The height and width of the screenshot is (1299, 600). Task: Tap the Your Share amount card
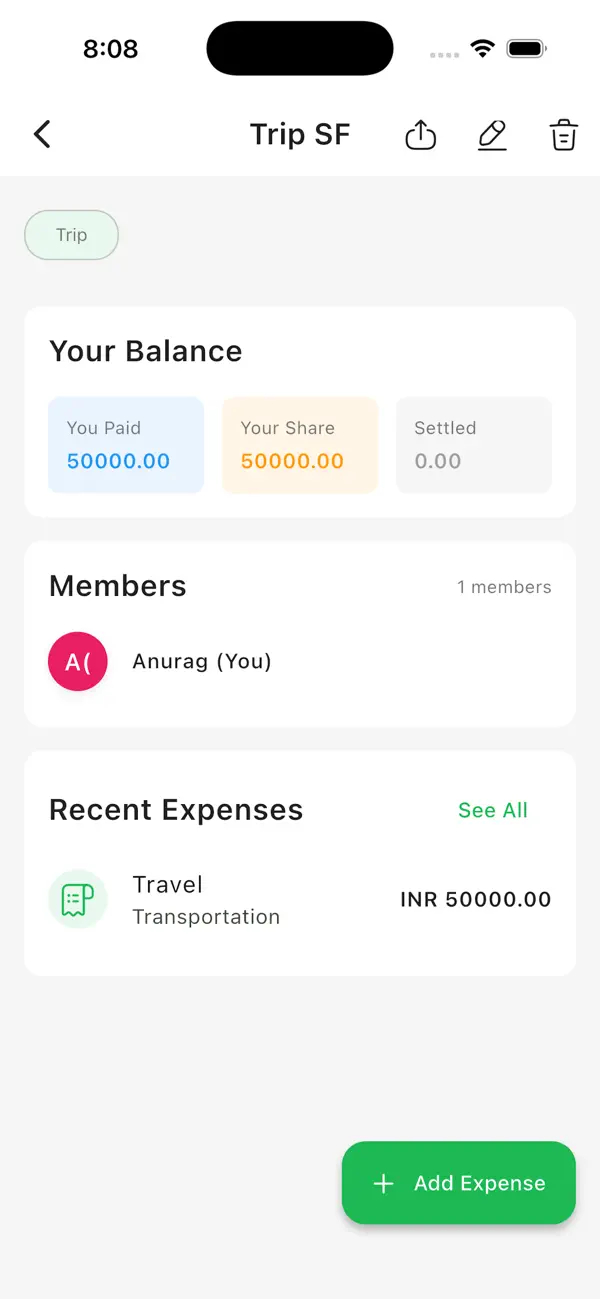(x=300, y=445)
